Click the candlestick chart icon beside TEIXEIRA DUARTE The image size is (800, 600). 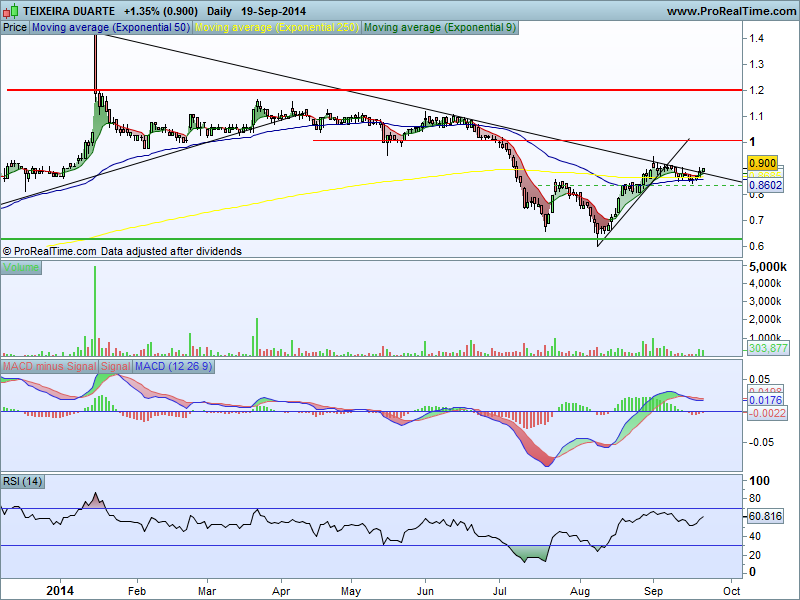click(11, 10)
